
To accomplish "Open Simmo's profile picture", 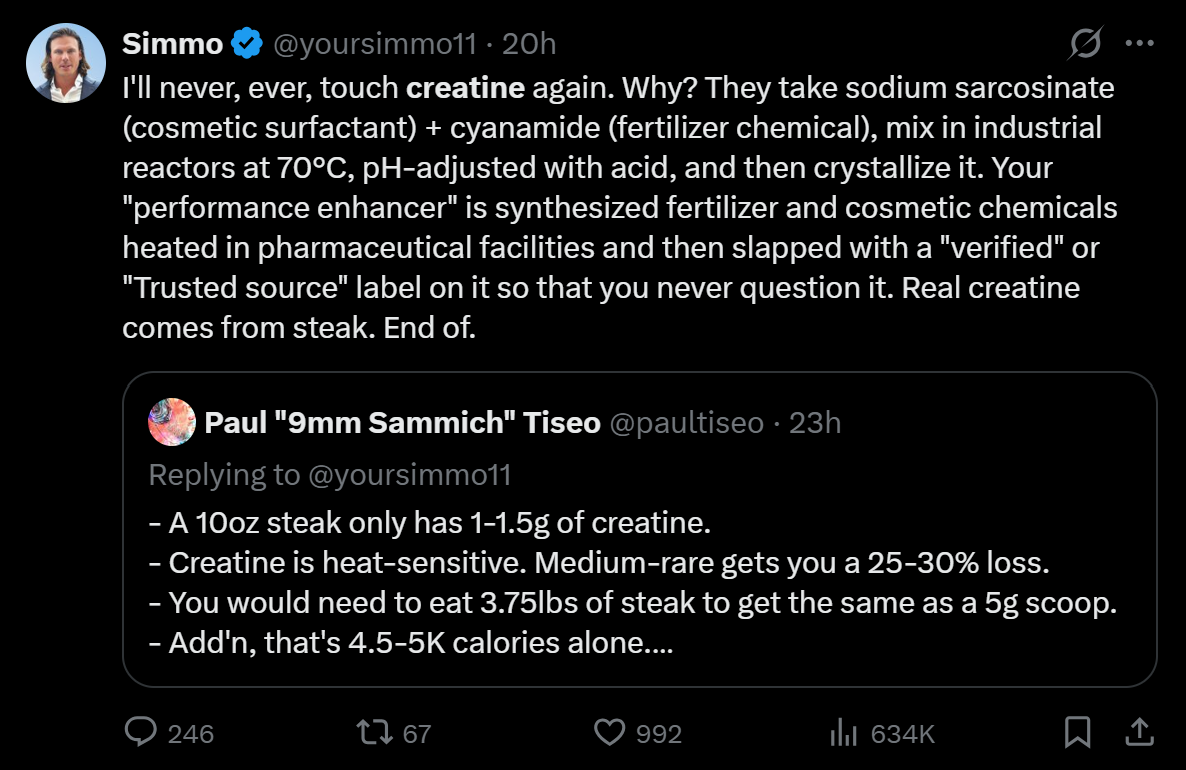I will click(x=65, y=63).
